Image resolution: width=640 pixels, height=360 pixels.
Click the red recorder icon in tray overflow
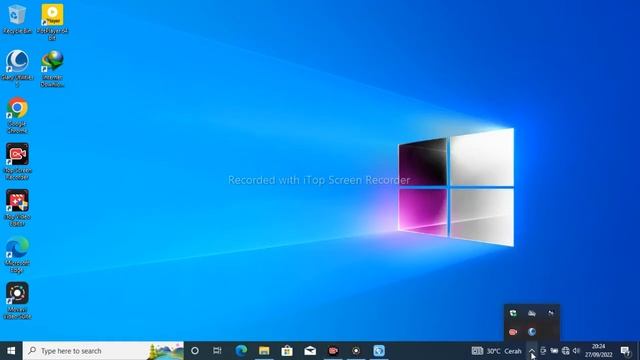click(x=513, y=332)
